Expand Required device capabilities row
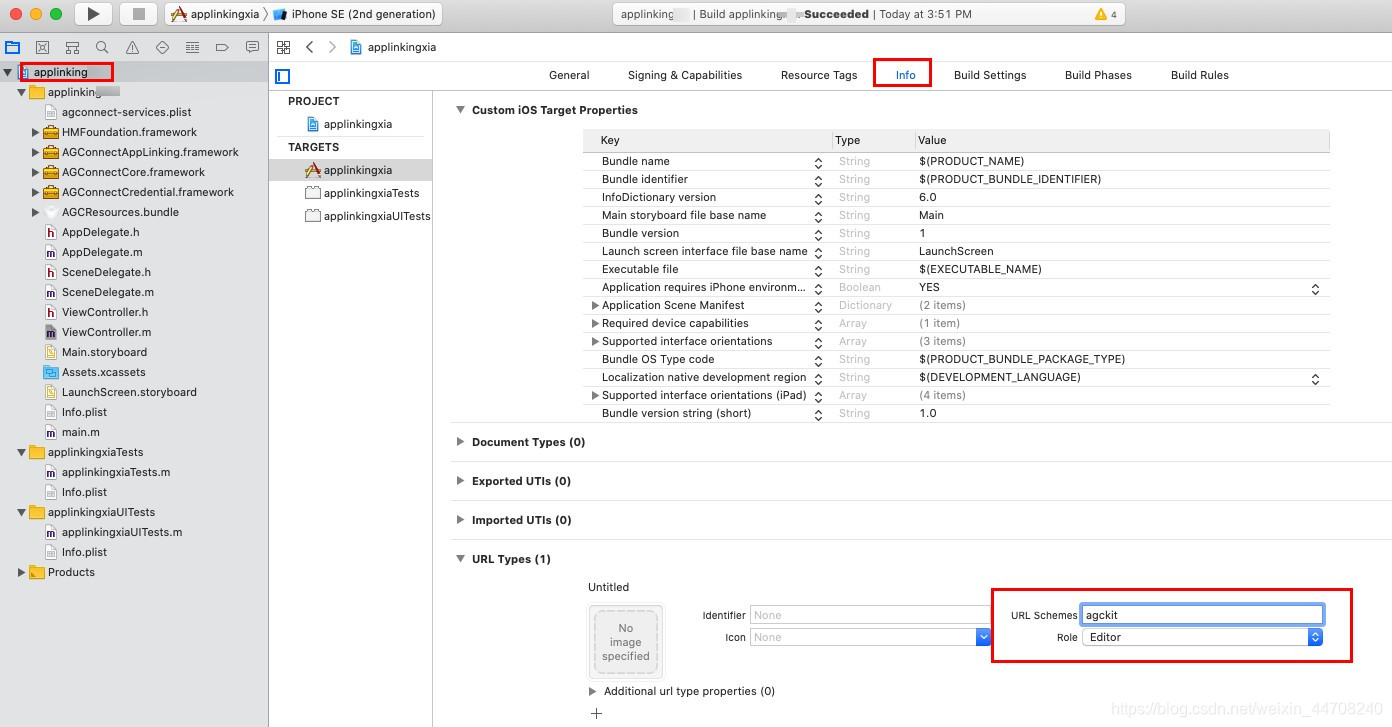Image resolution: width=1392 pixels, height=727 pixels. pos(595,323)
